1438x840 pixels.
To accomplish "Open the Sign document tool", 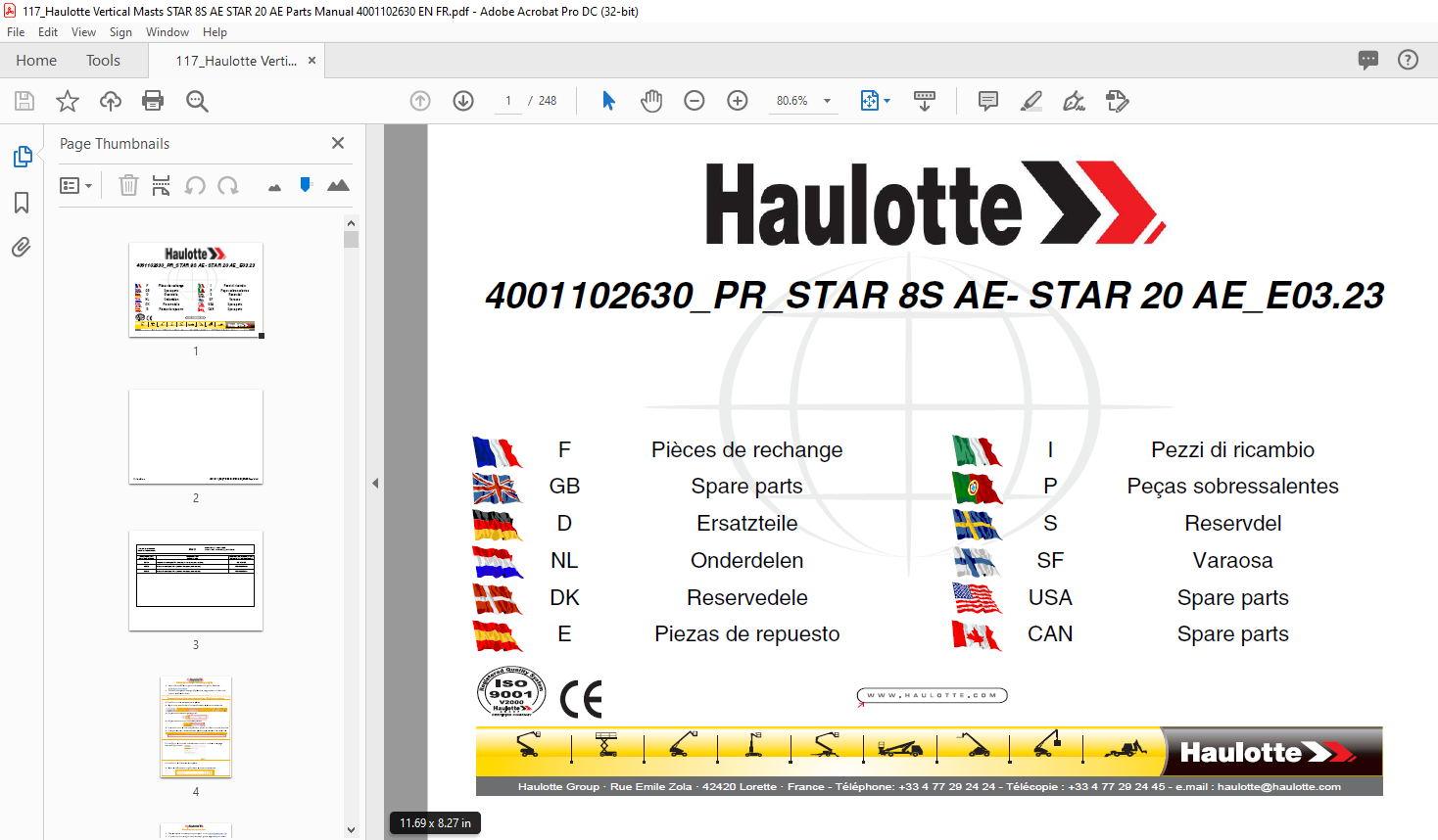I will [1074, 101].
